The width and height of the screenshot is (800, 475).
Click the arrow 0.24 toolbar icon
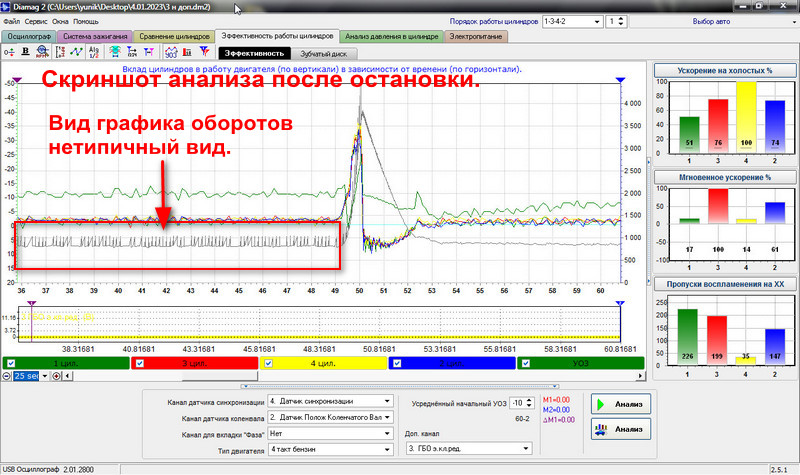pyautogui.click(x=132, y=52)
